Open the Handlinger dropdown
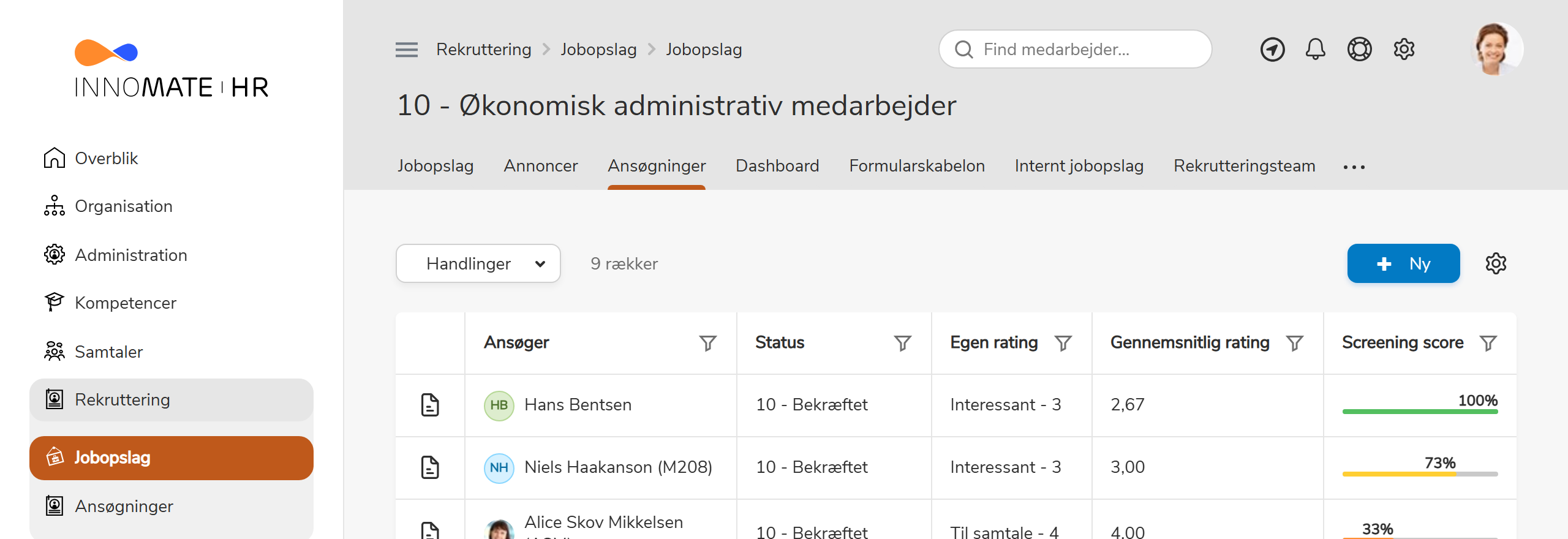 pyautogui.click(x=478, y=263)
